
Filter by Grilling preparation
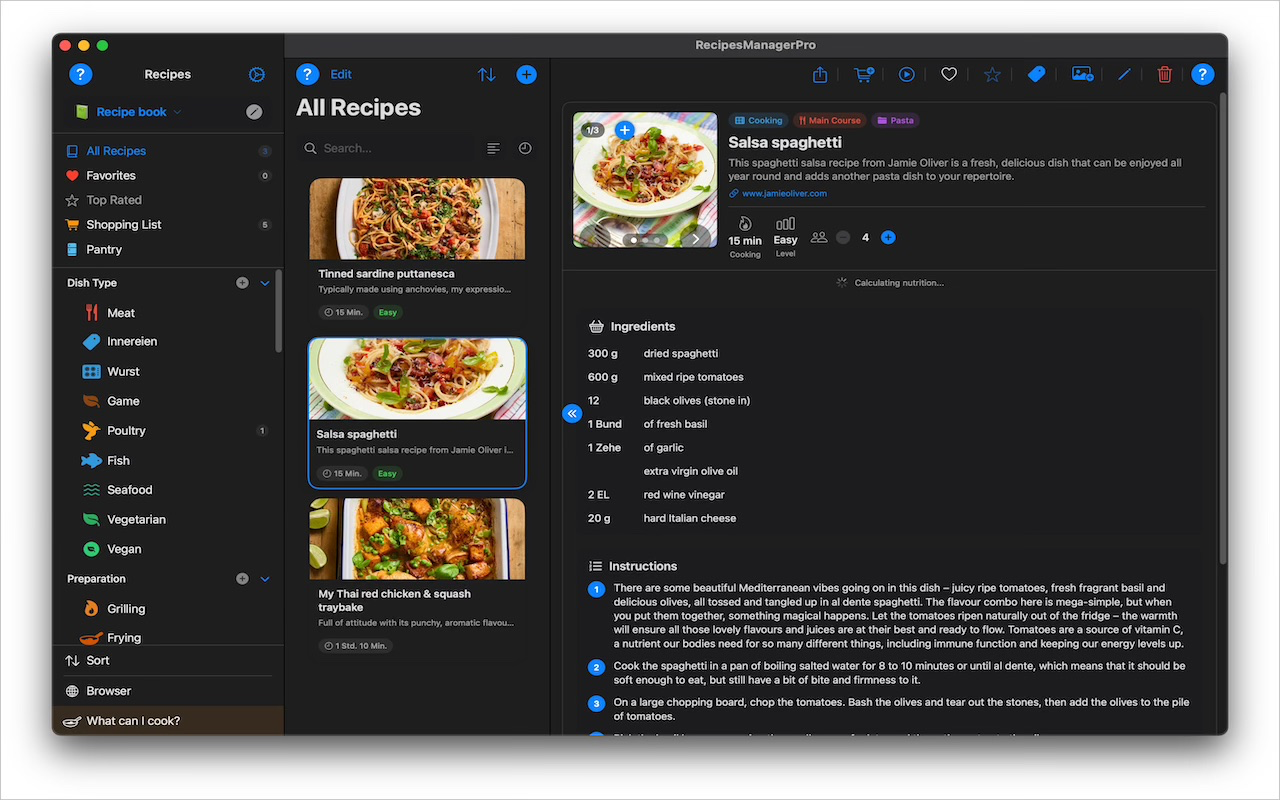168,608
